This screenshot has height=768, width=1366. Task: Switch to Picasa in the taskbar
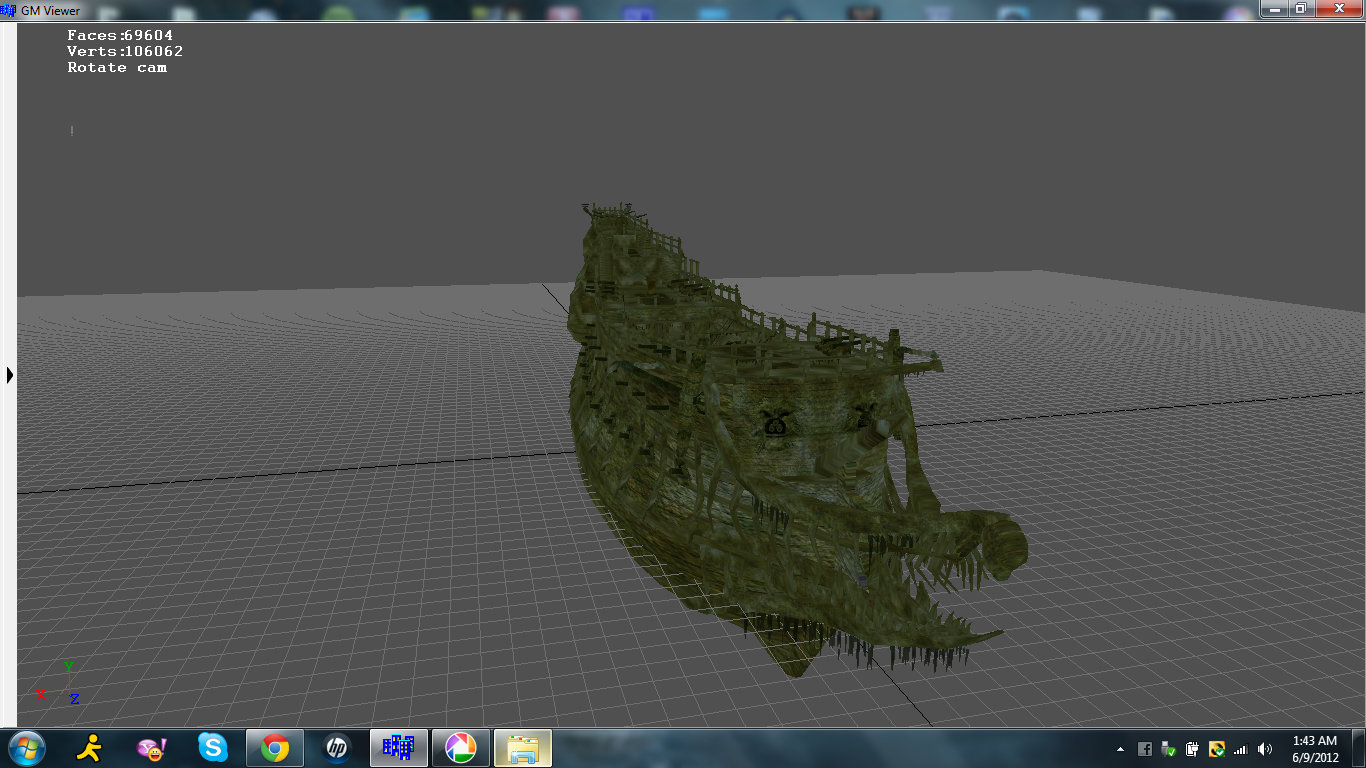pos(461,747)
